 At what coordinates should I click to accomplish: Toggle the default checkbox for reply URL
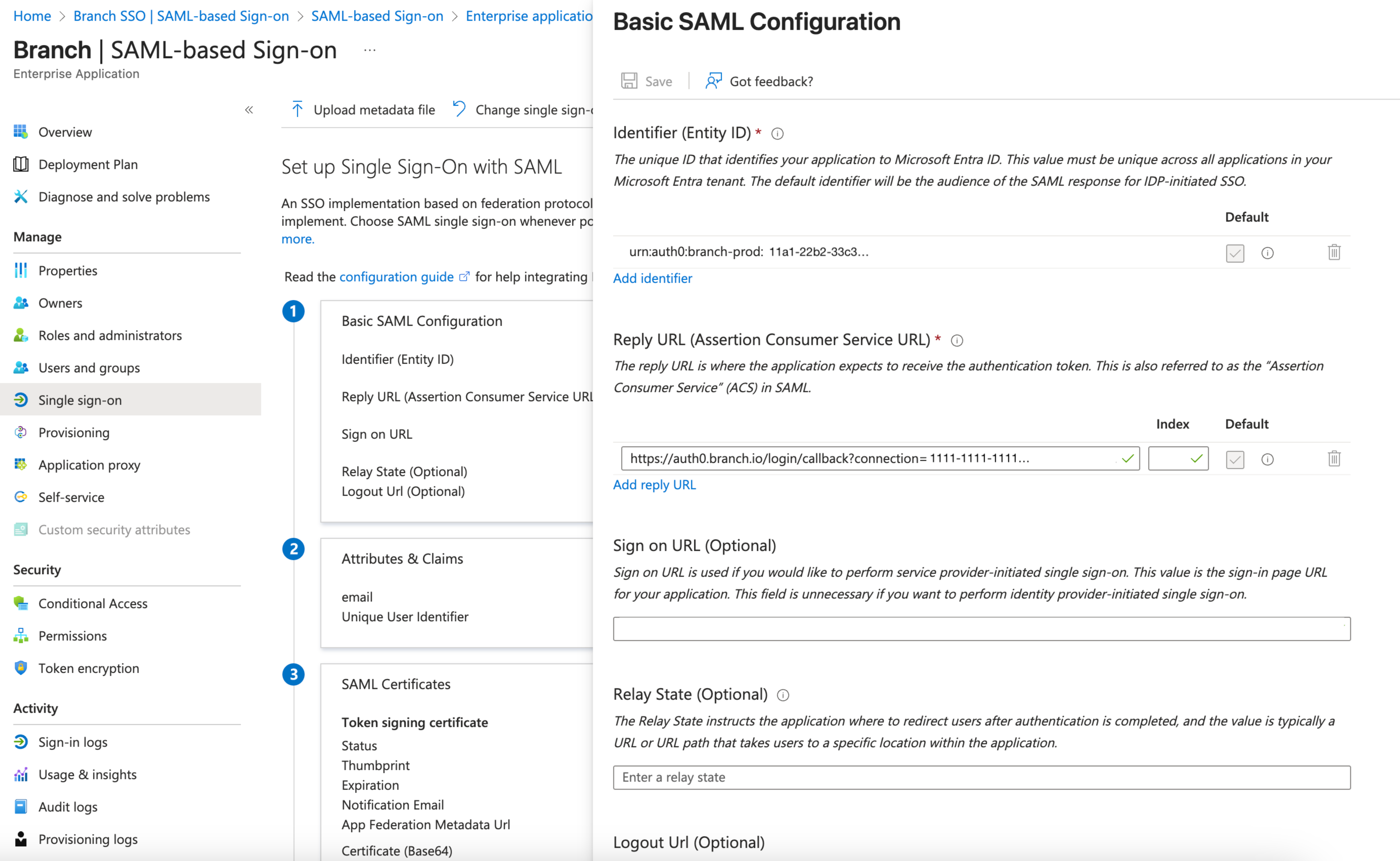point(1235,459)
